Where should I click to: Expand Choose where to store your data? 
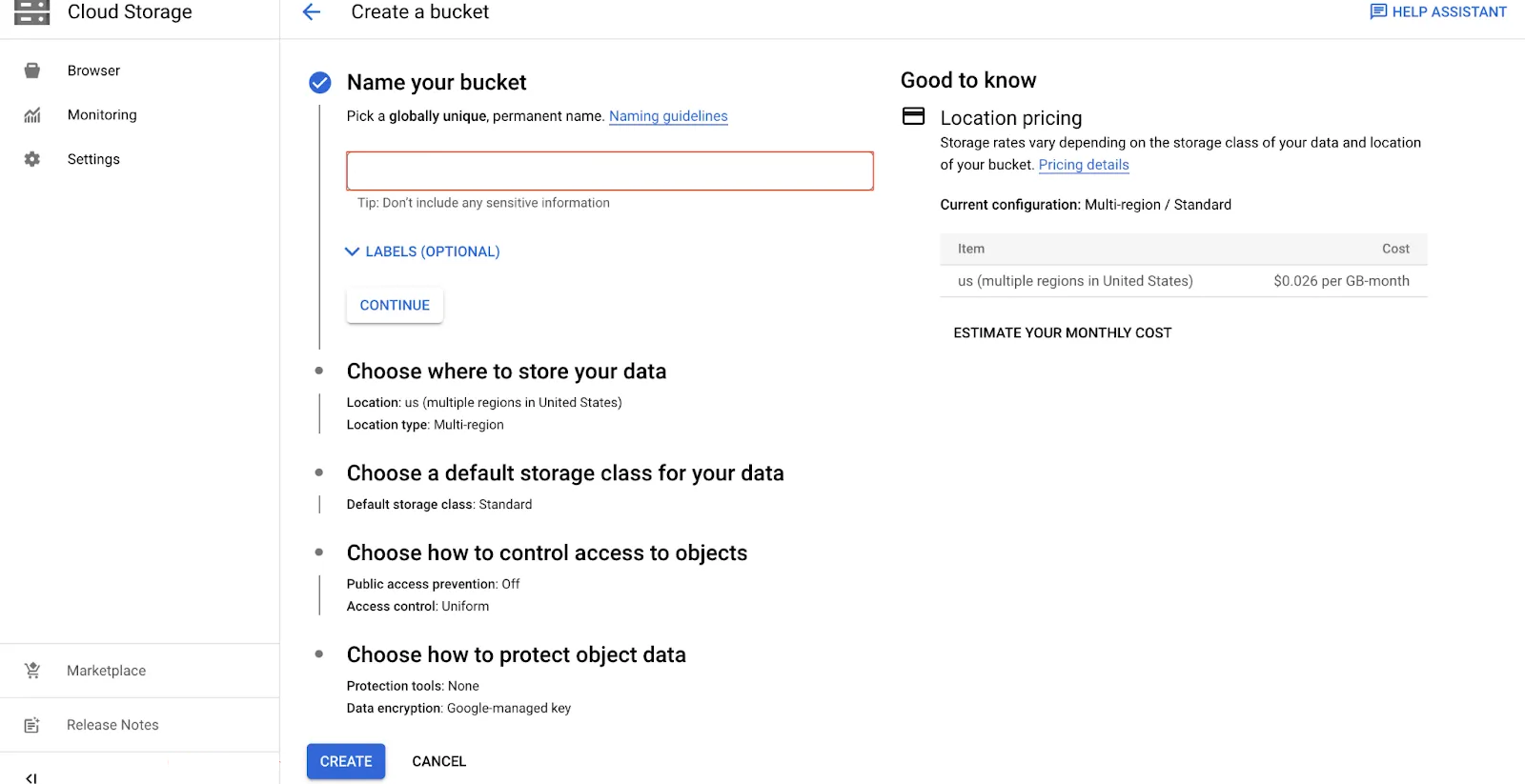point(506,372)
